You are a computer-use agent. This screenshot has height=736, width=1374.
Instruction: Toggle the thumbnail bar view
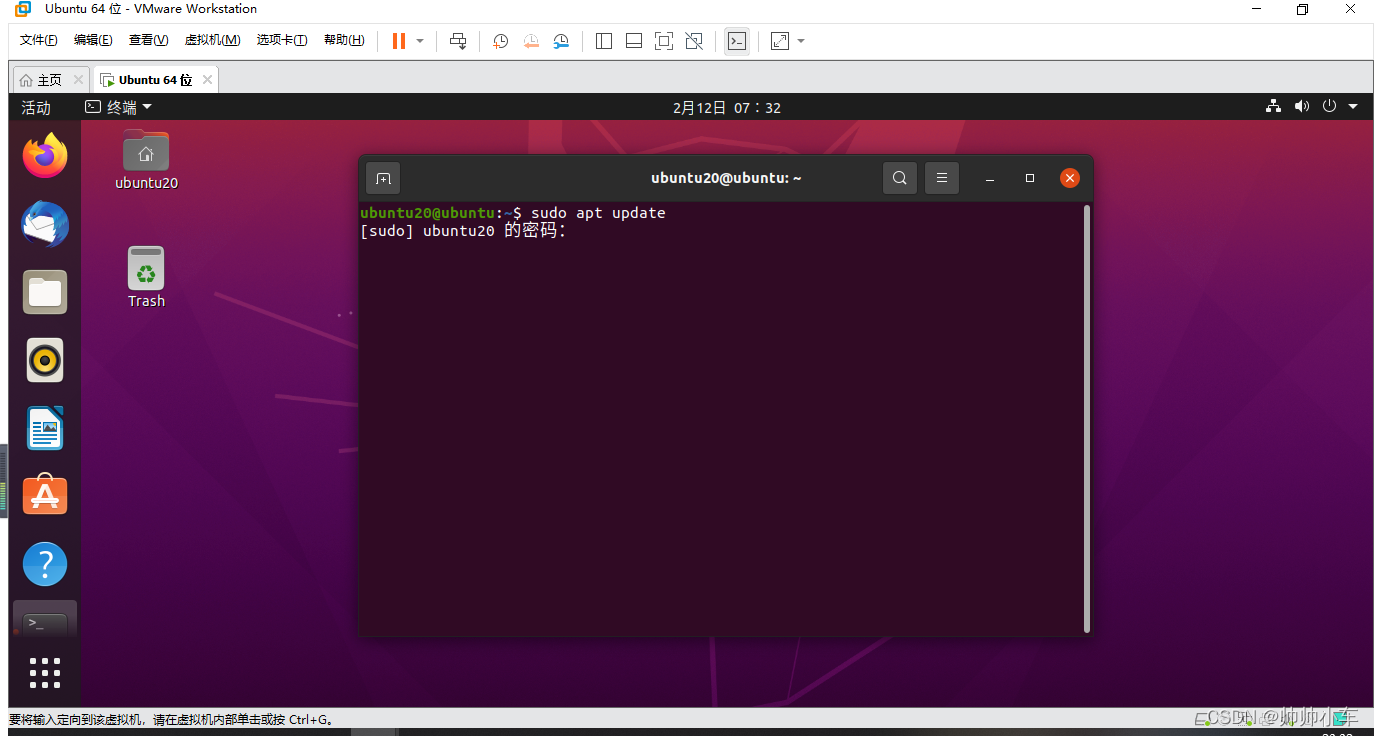(634, 41)
